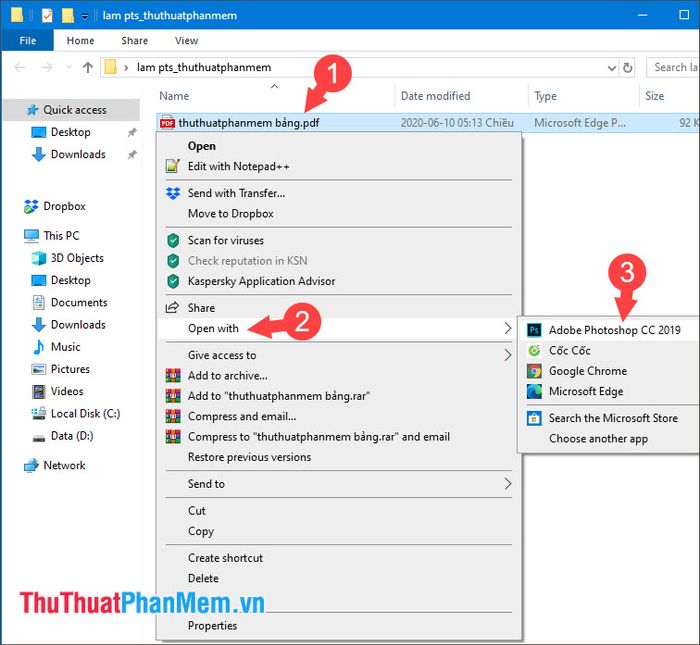The image size is (700, 645).
Task: Unpin Desktop using its pin icon
Action: (x=132, y=132)
